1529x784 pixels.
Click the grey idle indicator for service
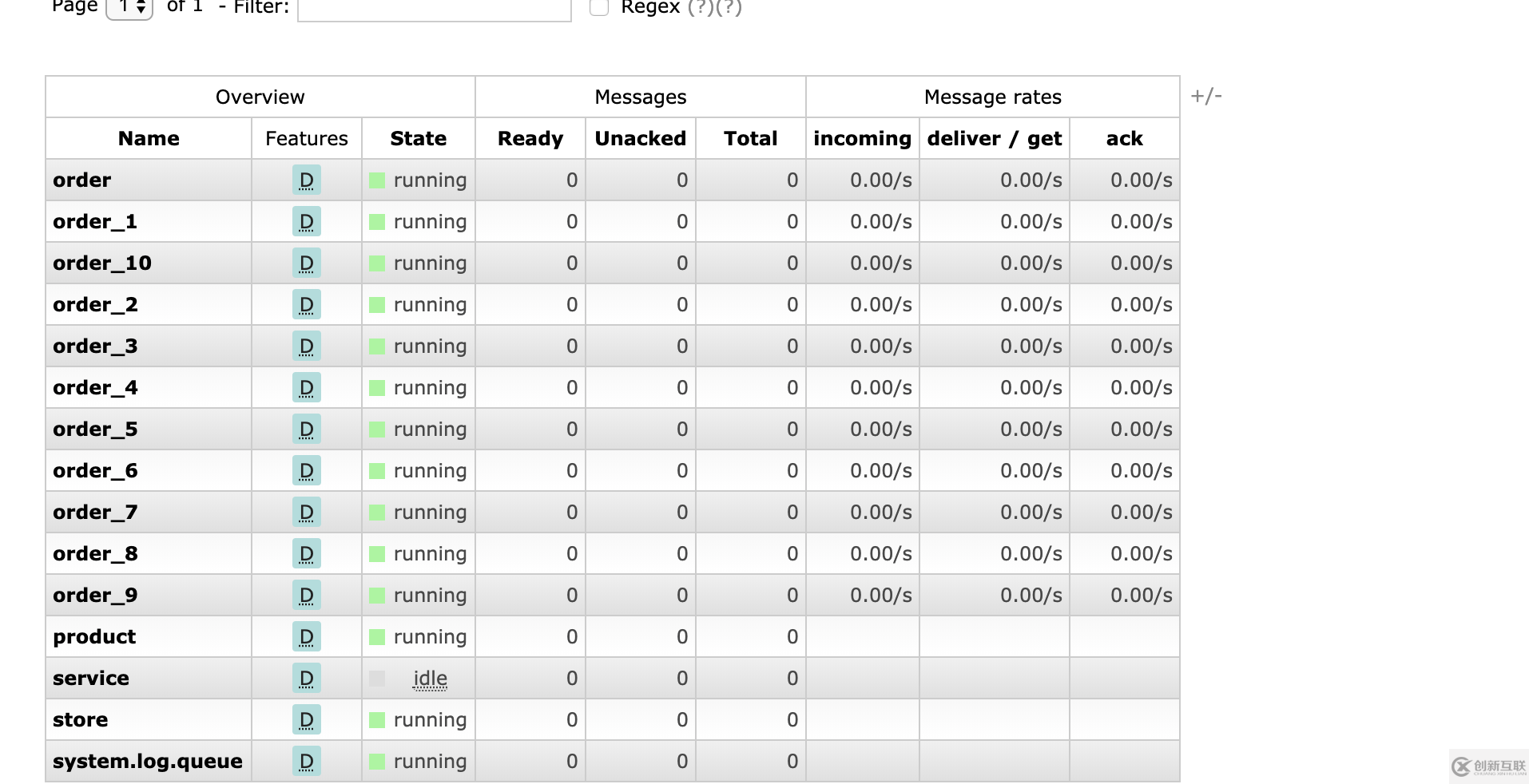[x=377, y=679]
